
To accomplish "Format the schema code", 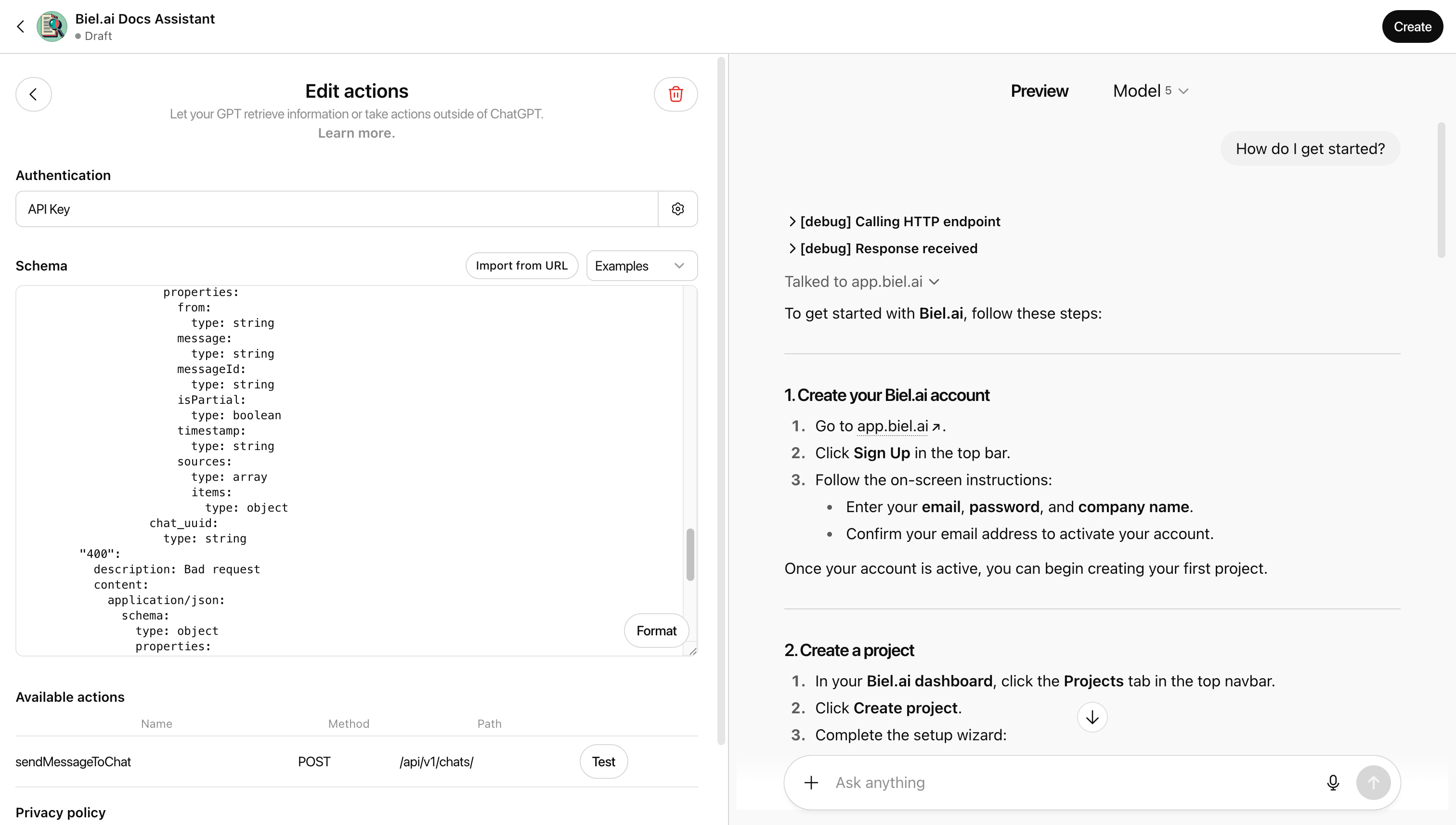I will tap(656, 631).
